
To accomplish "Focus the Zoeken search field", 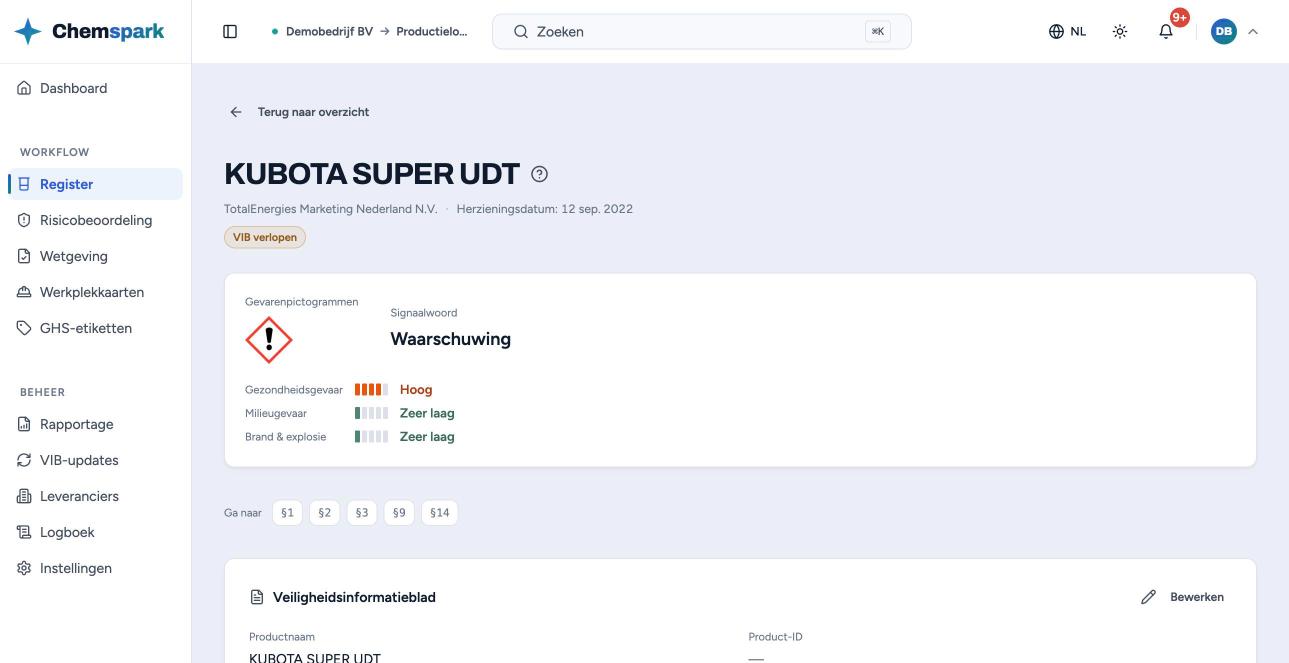I will tap(701, 31).
